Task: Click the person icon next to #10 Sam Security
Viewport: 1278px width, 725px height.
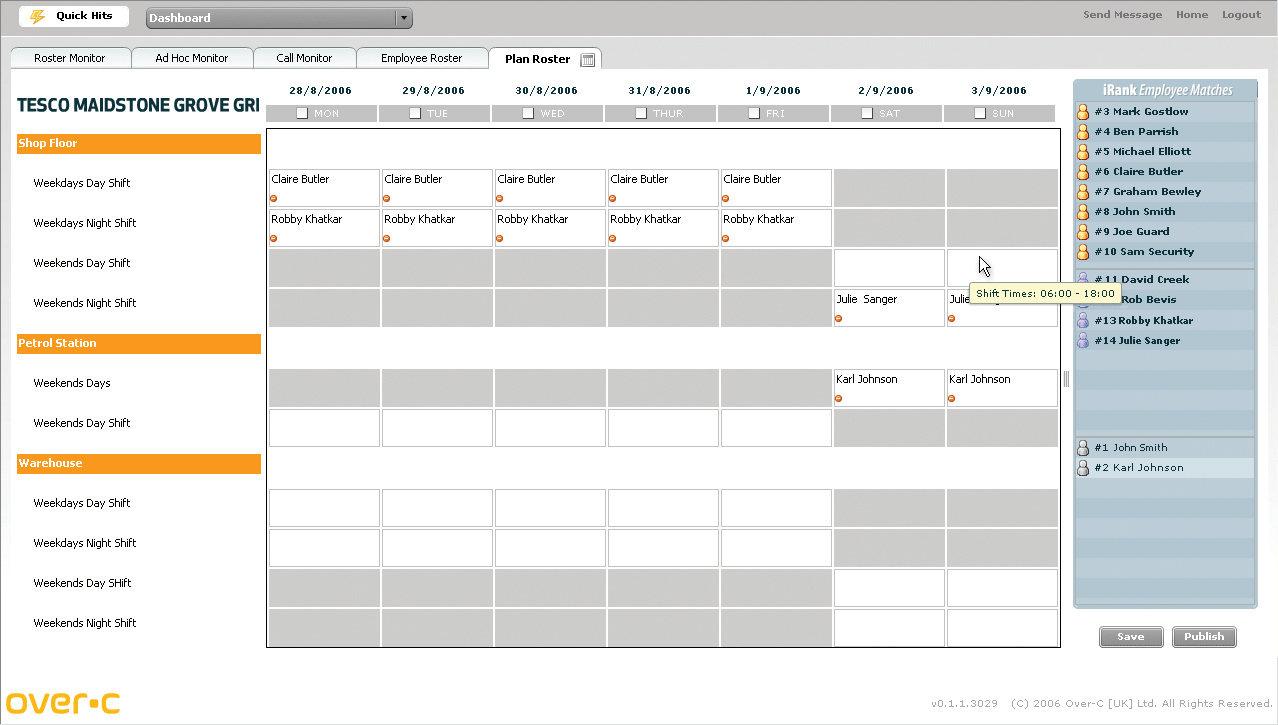Action: tap(1082, 252)
